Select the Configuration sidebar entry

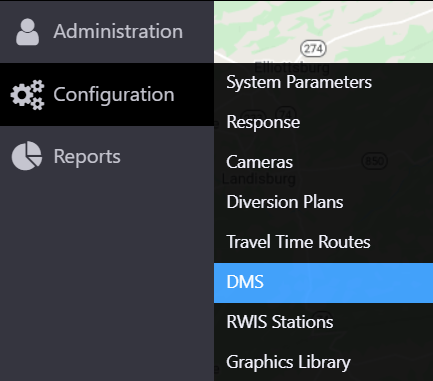107,94
